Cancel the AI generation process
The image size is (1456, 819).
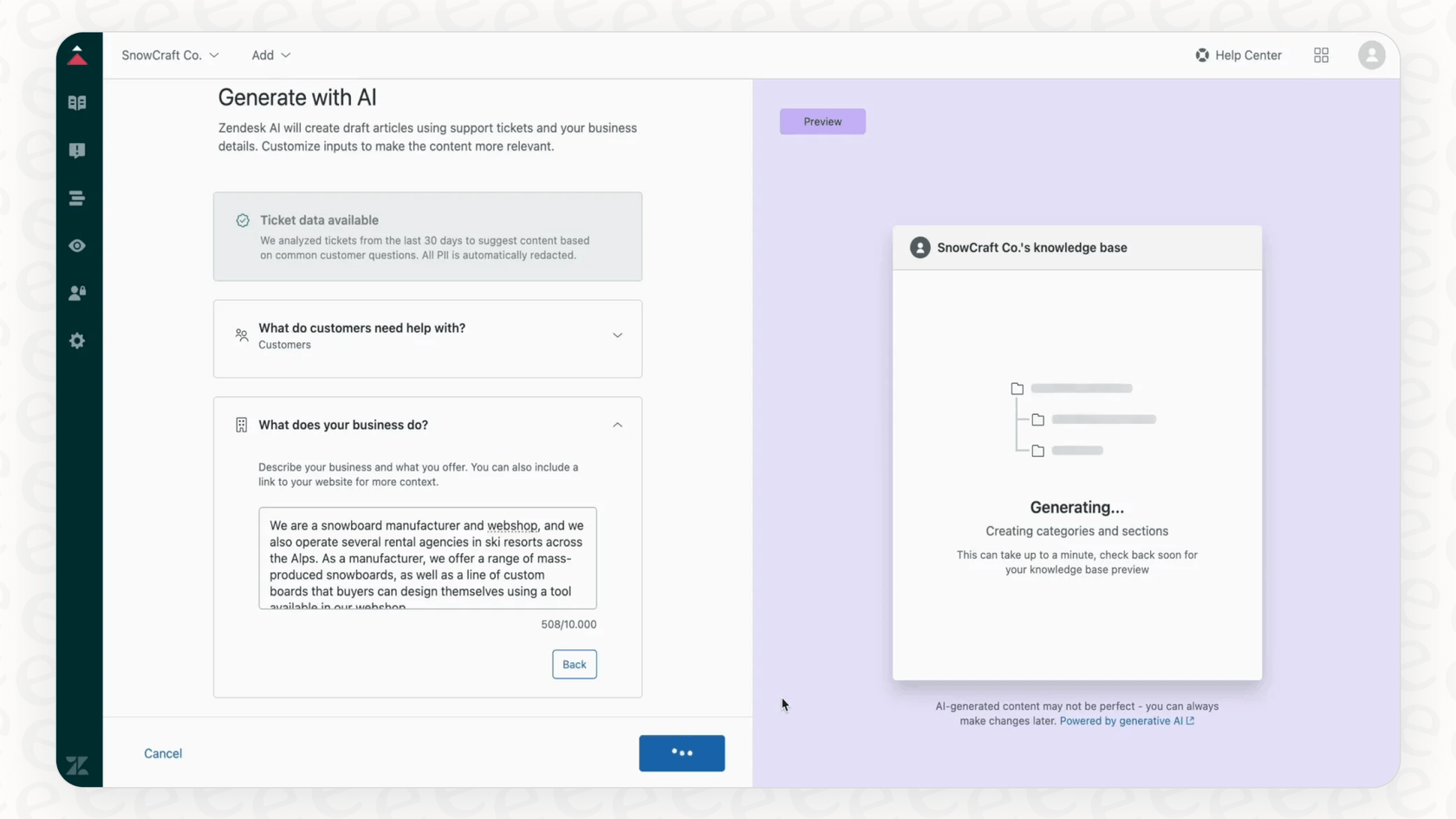click(x=163, y=753)
